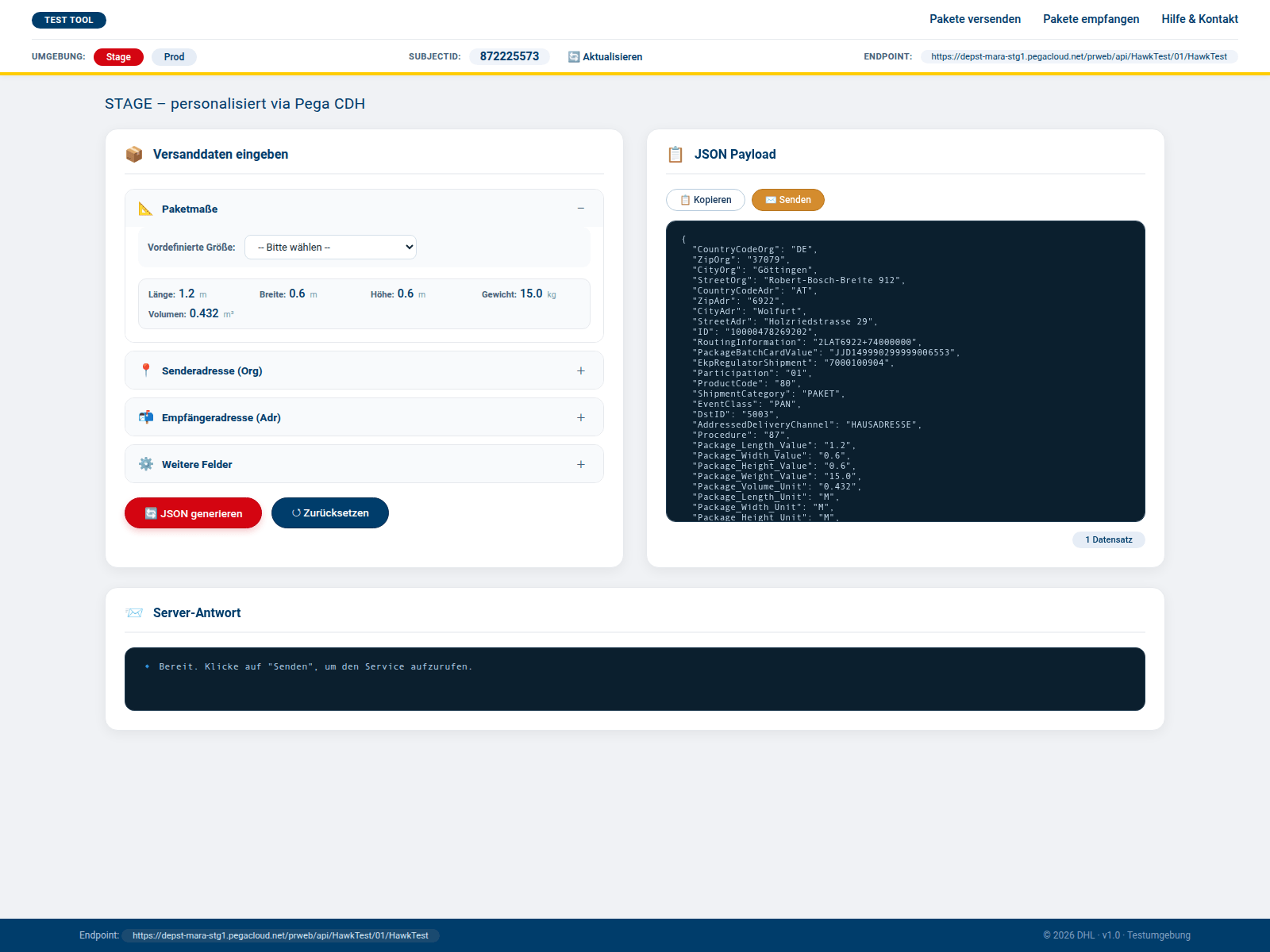
Task: Click the "ShipmentCategory": "PAKET" line
Action: [x=768, y=393]
